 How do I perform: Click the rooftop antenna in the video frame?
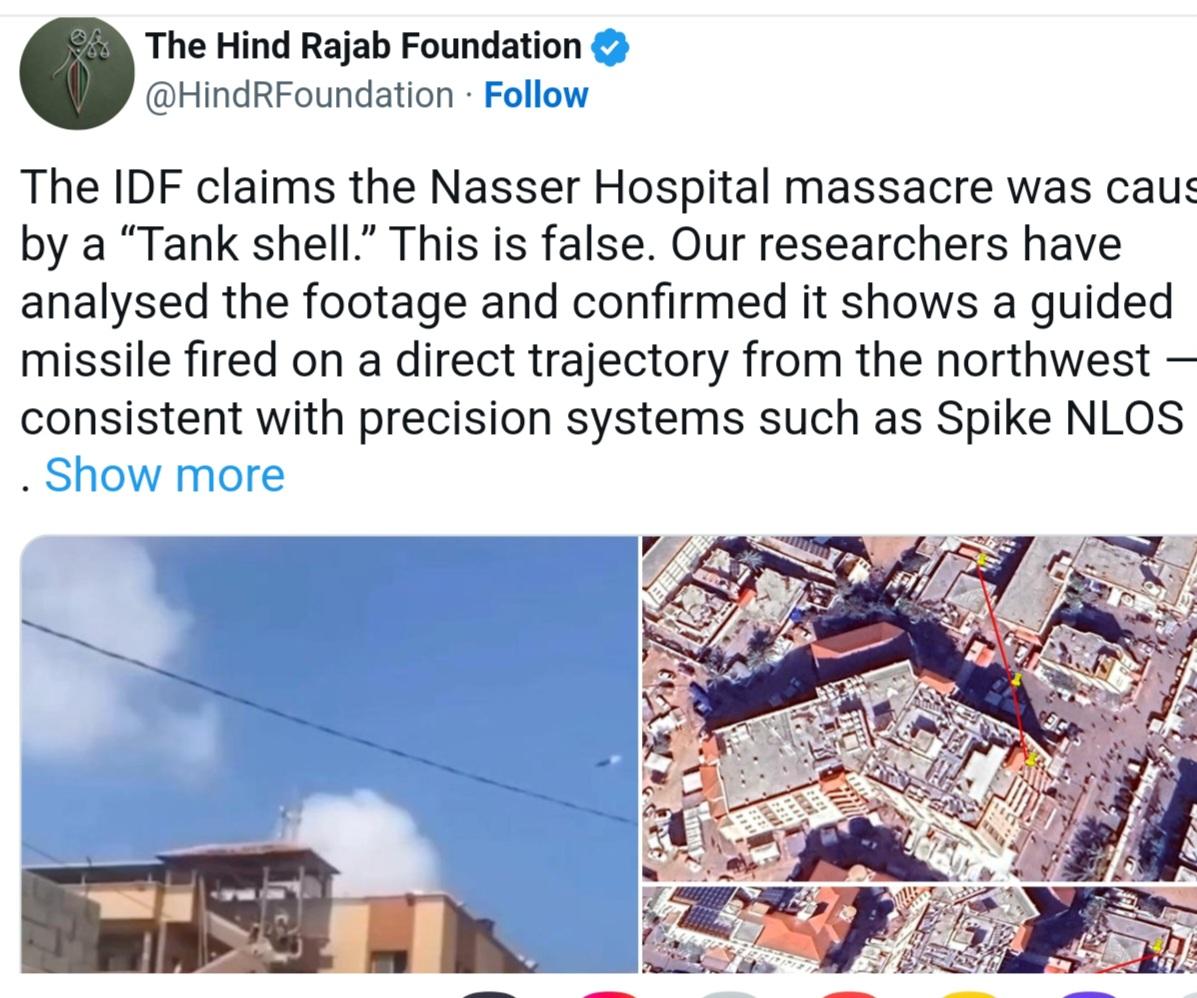click(x=289, y=821)
